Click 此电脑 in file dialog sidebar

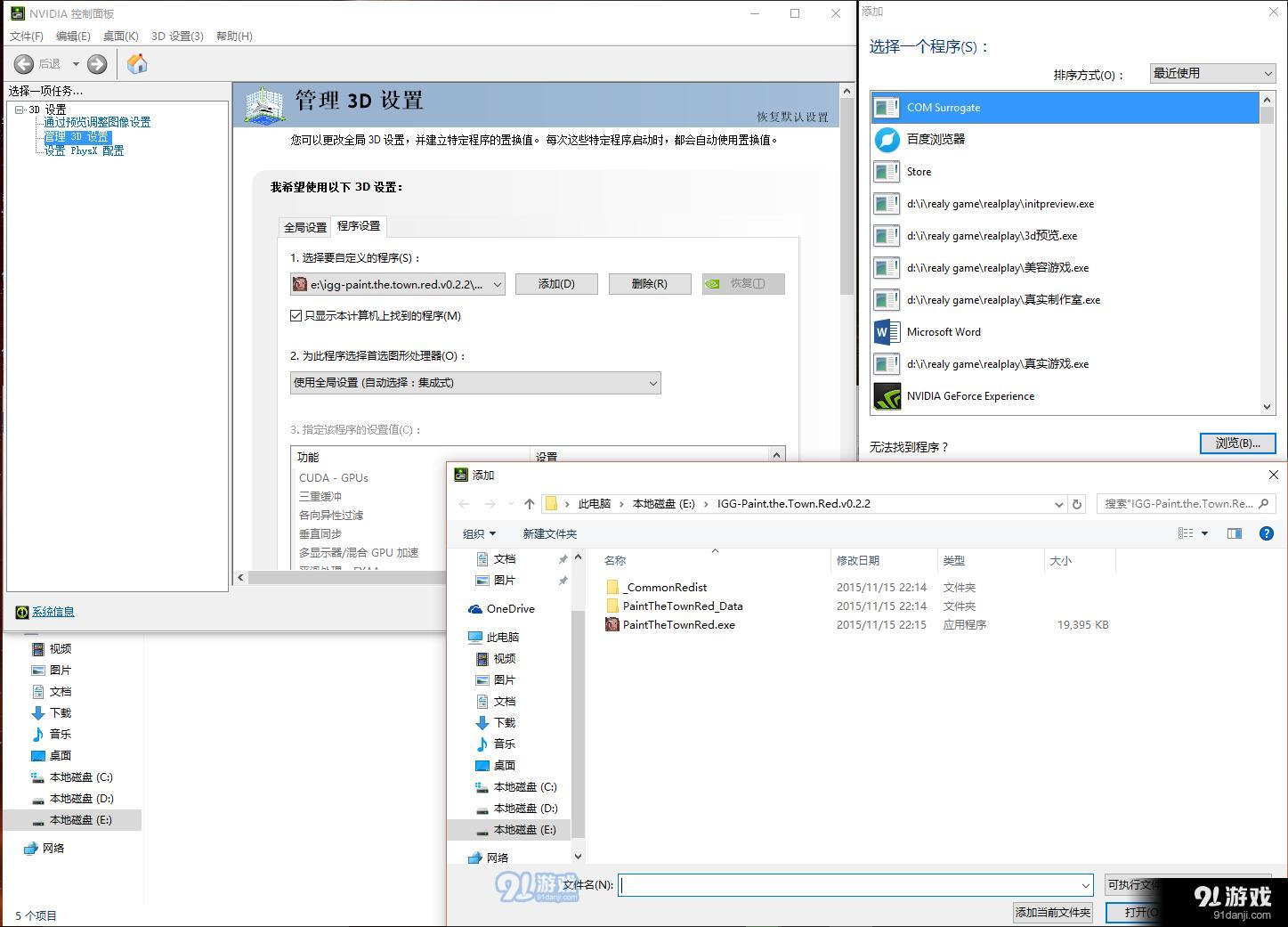(x=502, y=638)
